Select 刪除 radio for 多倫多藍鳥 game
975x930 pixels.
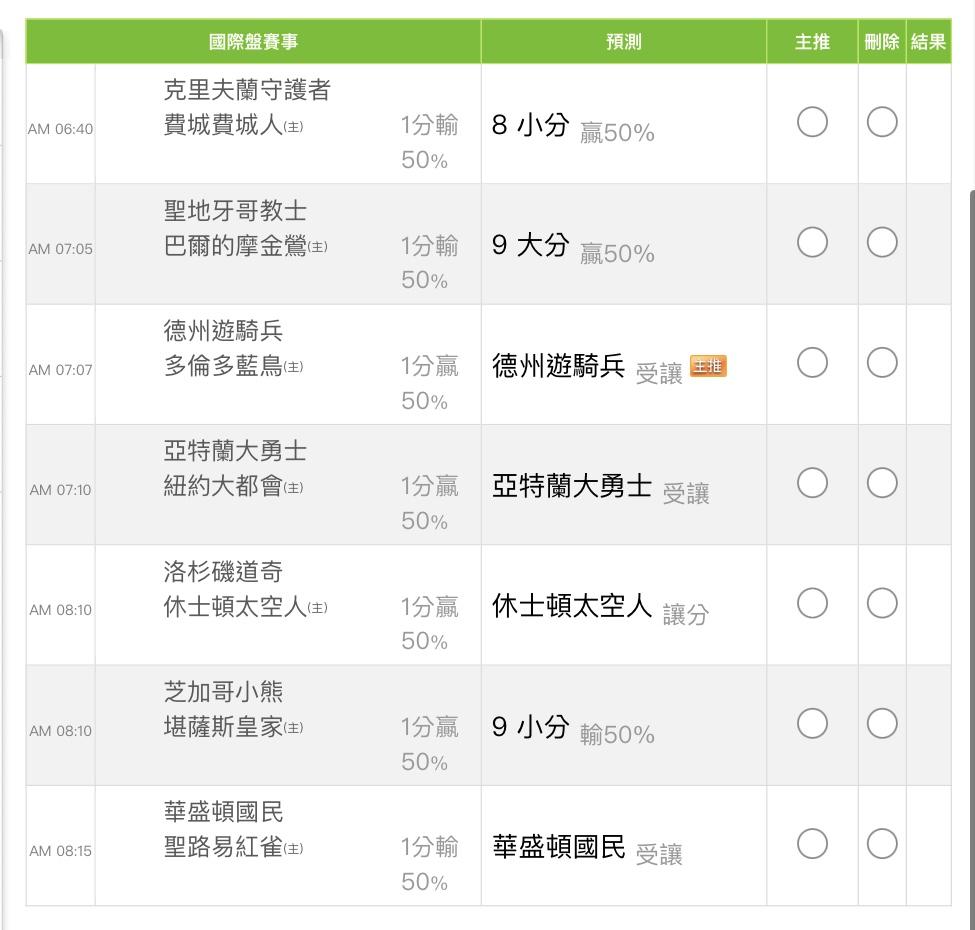click(882, 363)
